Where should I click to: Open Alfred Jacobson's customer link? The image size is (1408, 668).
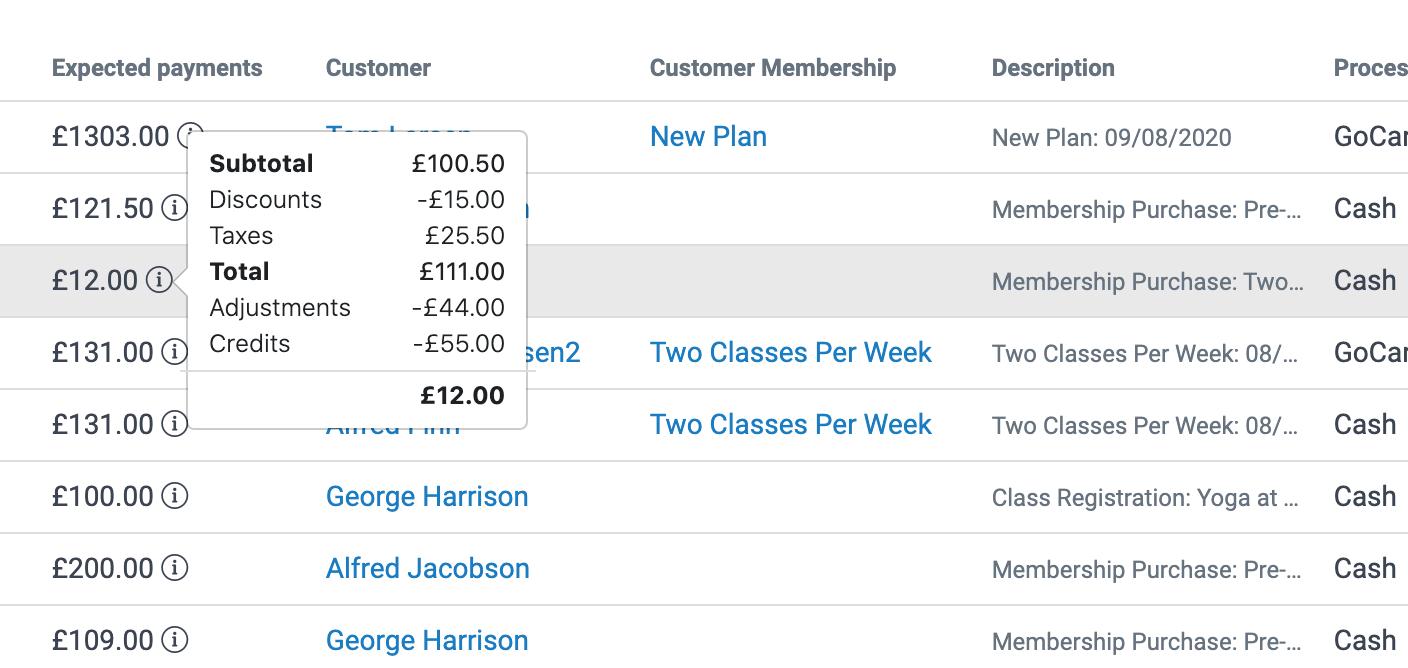point(427,568)
